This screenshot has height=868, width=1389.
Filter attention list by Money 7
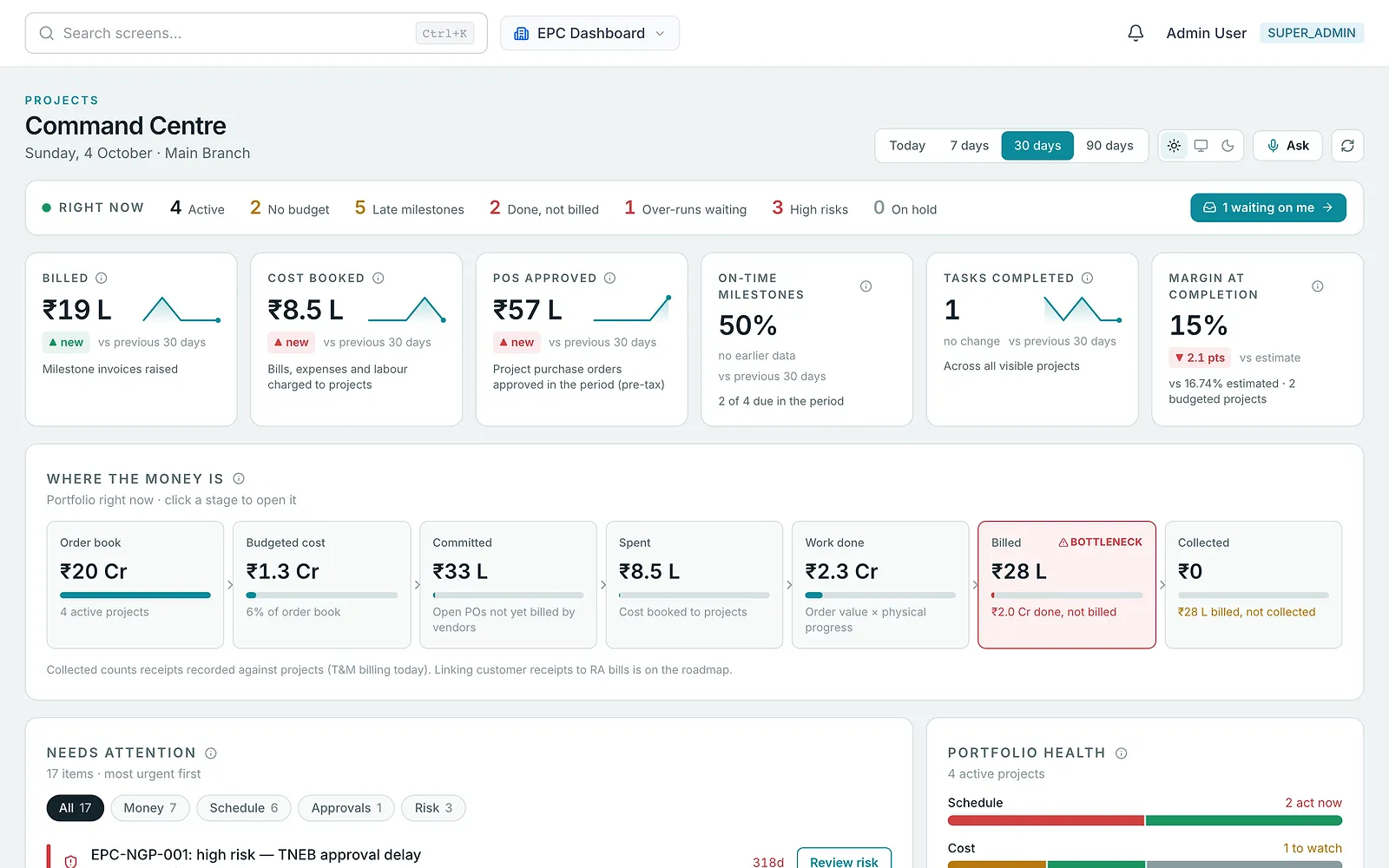(150, 808)
